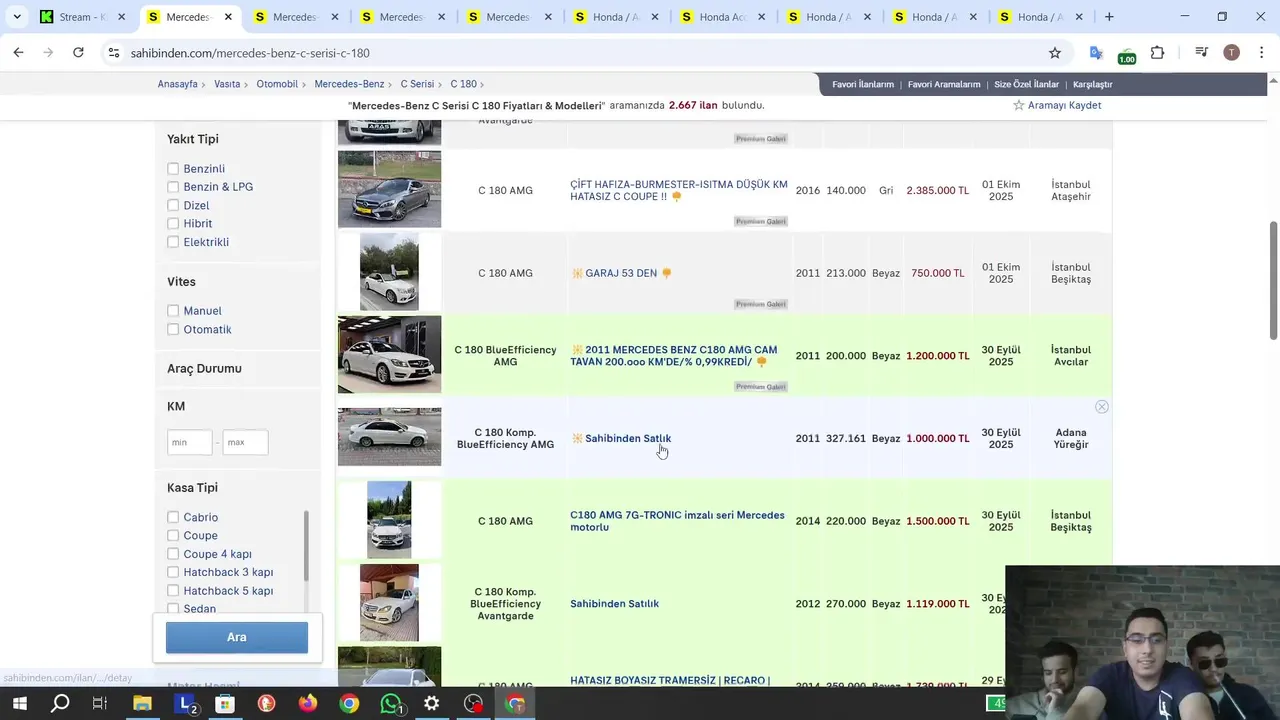Select Otomatik transmission checkbox
The width and height of the screenshot is (1280, 720).
click(x=173, y=329)
